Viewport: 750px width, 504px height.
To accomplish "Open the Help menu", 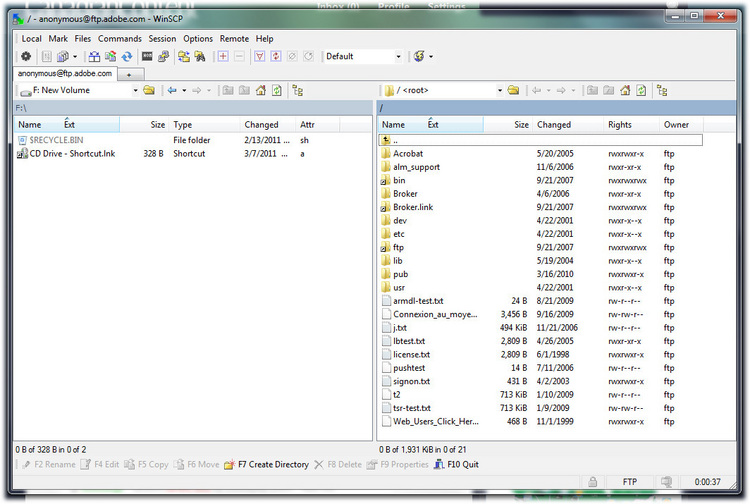I will [265, 39].
